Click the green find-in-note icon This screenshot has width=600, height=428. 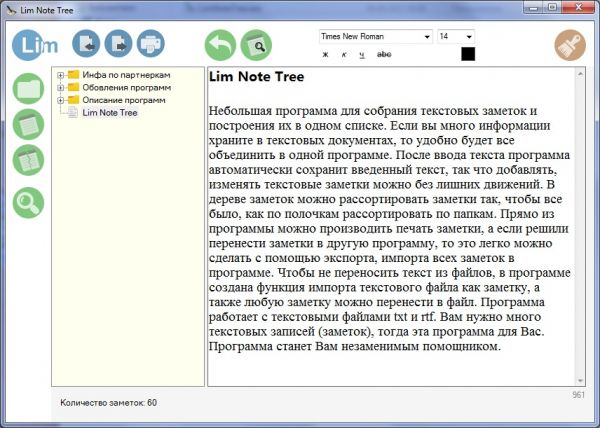(x=256, y=45)
